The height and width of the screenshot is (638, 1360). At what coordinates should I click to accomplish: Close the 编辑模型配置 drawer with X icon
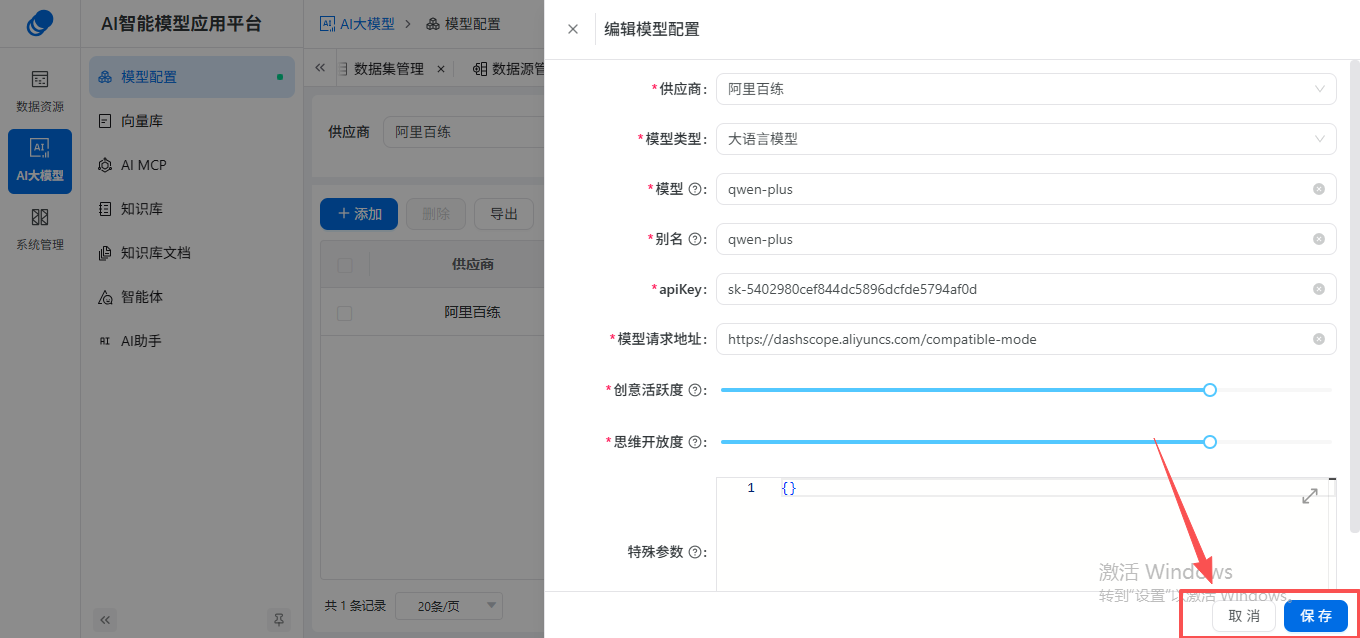573,29
